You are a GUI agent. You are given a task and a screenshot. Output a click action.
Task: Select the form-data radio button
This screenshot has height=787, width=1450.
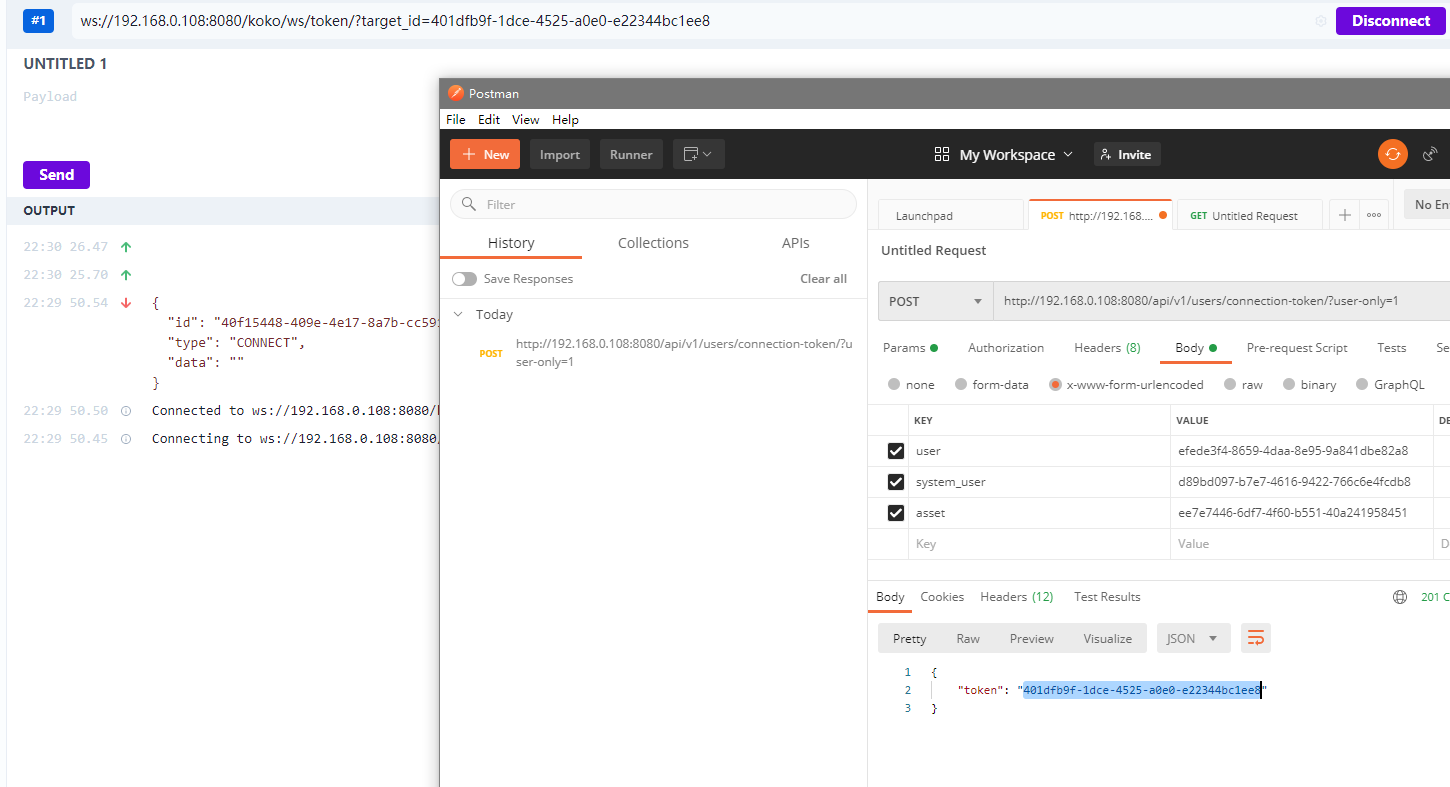[x=961, y=385]
